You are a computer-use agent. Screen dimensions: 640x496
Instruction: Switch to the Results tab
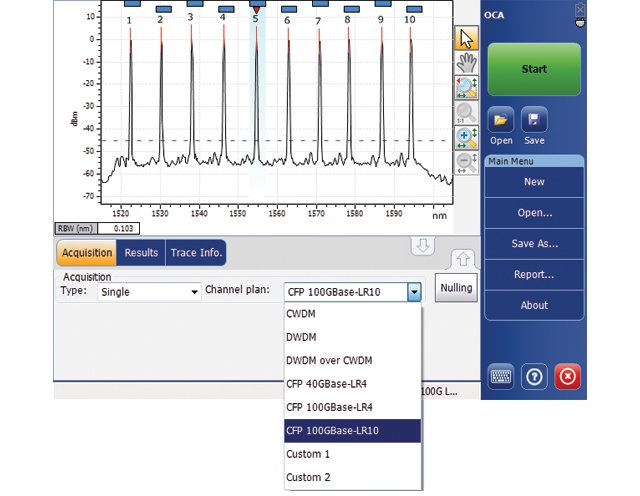[141, 253]
